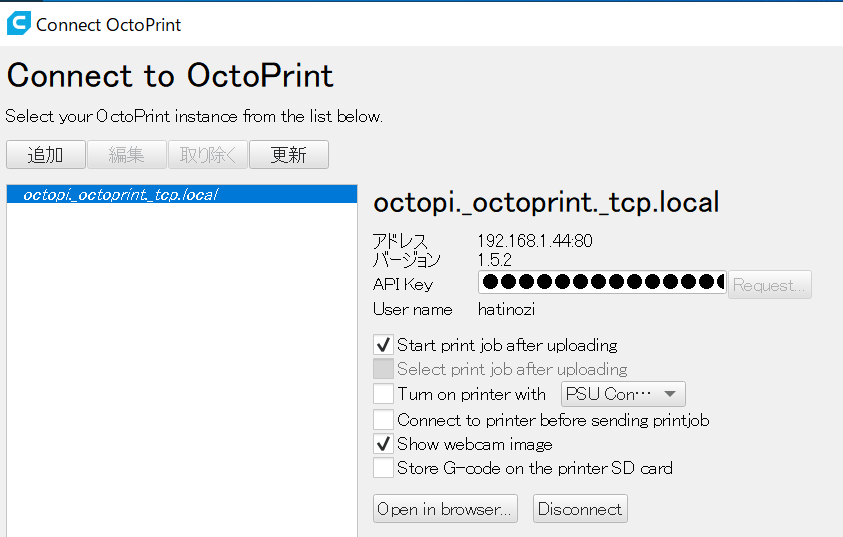The image size is (843, 537).
Task: Uncheck Start print job after uploading
Action: click(x=383, y=345)
